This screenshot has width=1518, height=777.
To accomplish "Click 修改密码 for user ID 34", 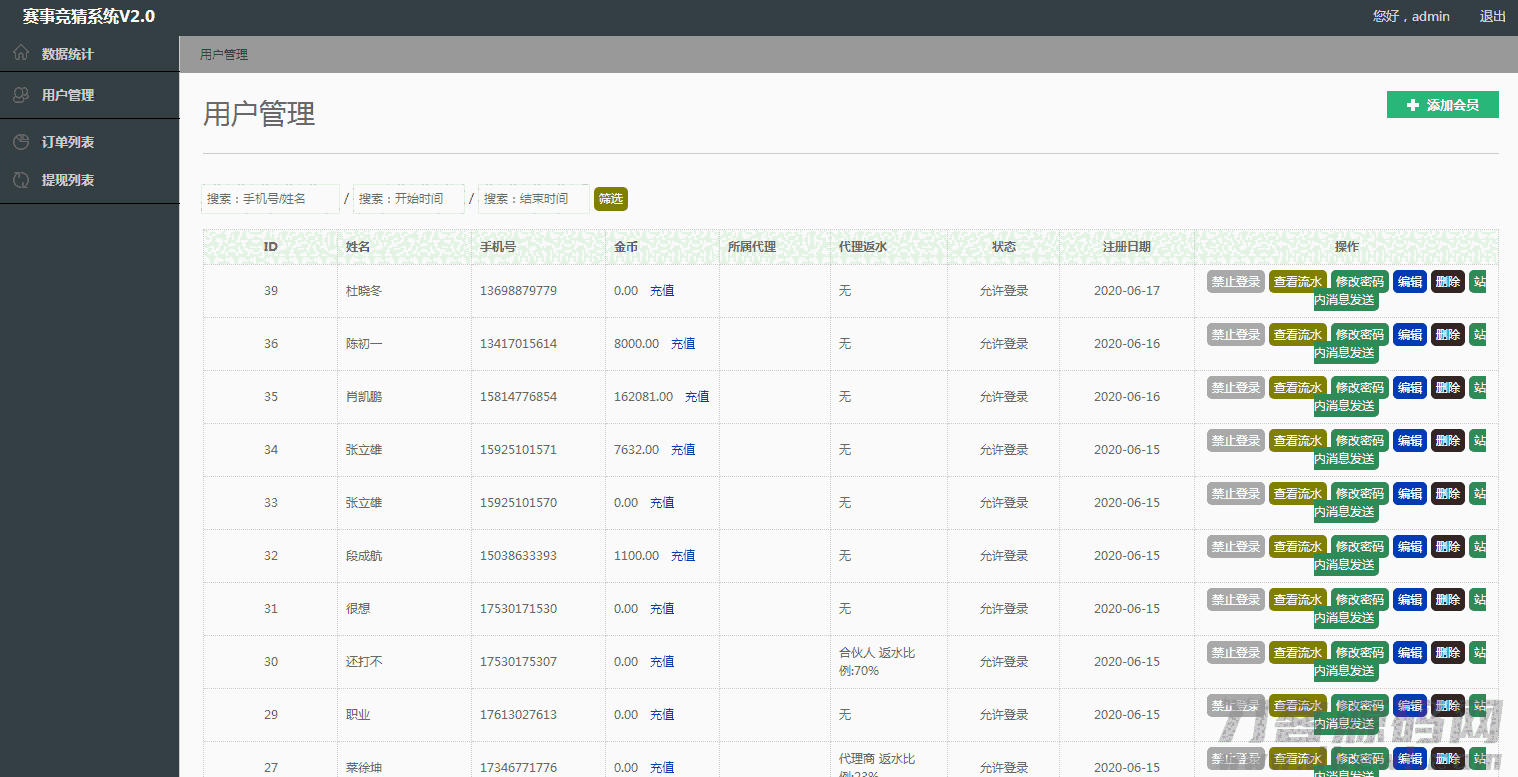I will (1359, 441).
